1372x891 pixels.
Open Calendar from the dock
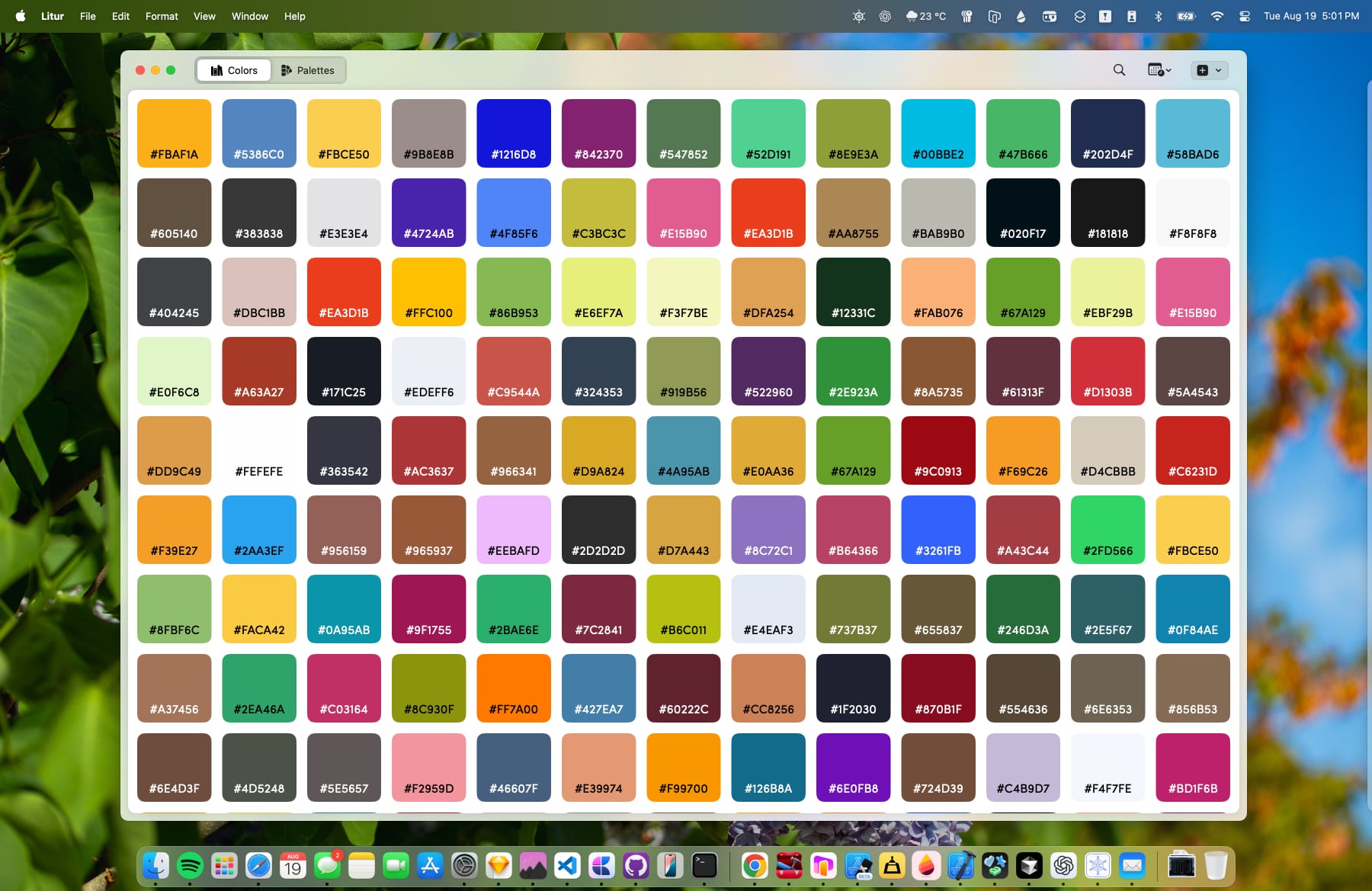pyautogui.click(x=293, y=866)
